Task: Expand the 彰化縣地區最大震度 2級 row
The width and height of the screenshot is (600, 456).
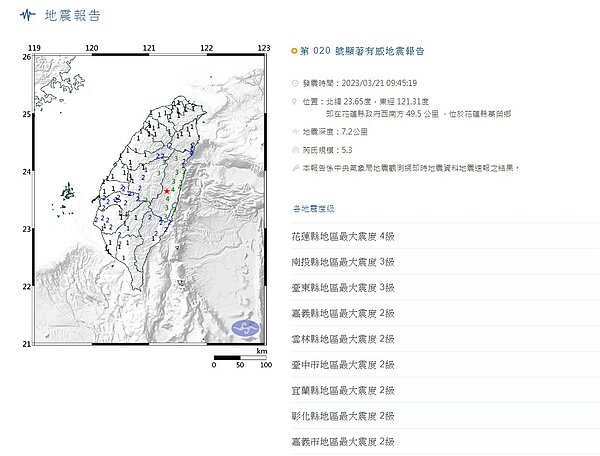Action: coord(445,416)
